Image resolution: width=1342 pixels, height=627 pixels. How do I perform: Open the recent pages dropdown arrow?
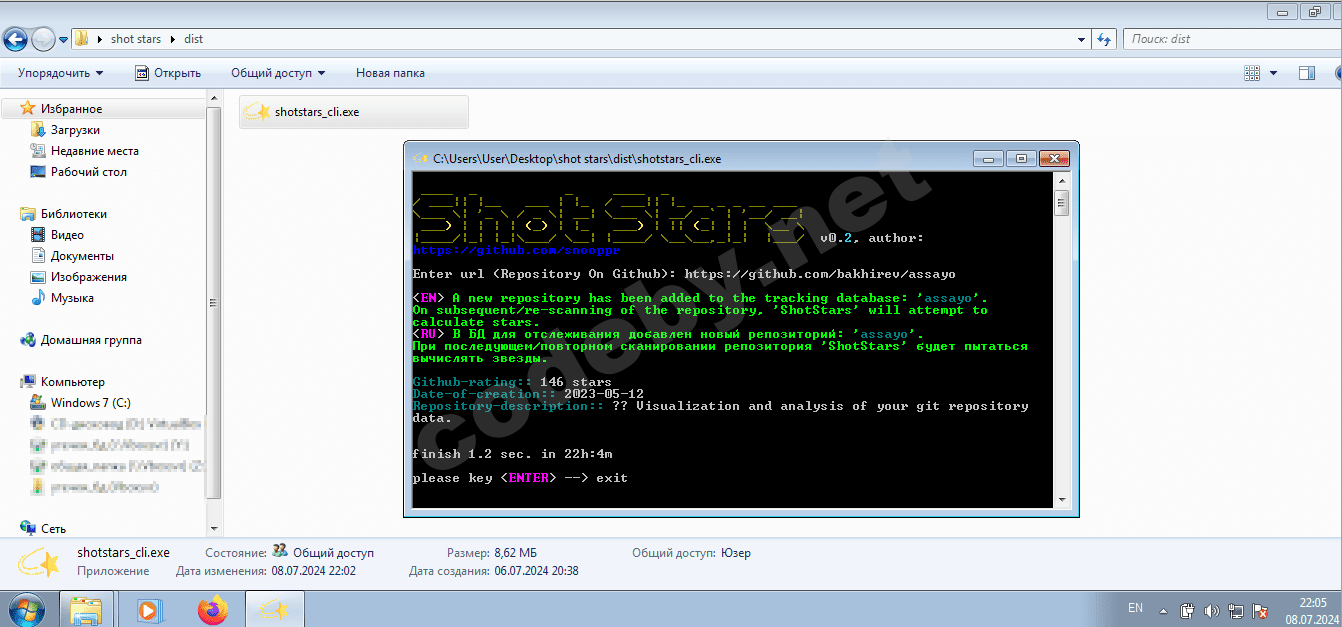pos(63,40)
